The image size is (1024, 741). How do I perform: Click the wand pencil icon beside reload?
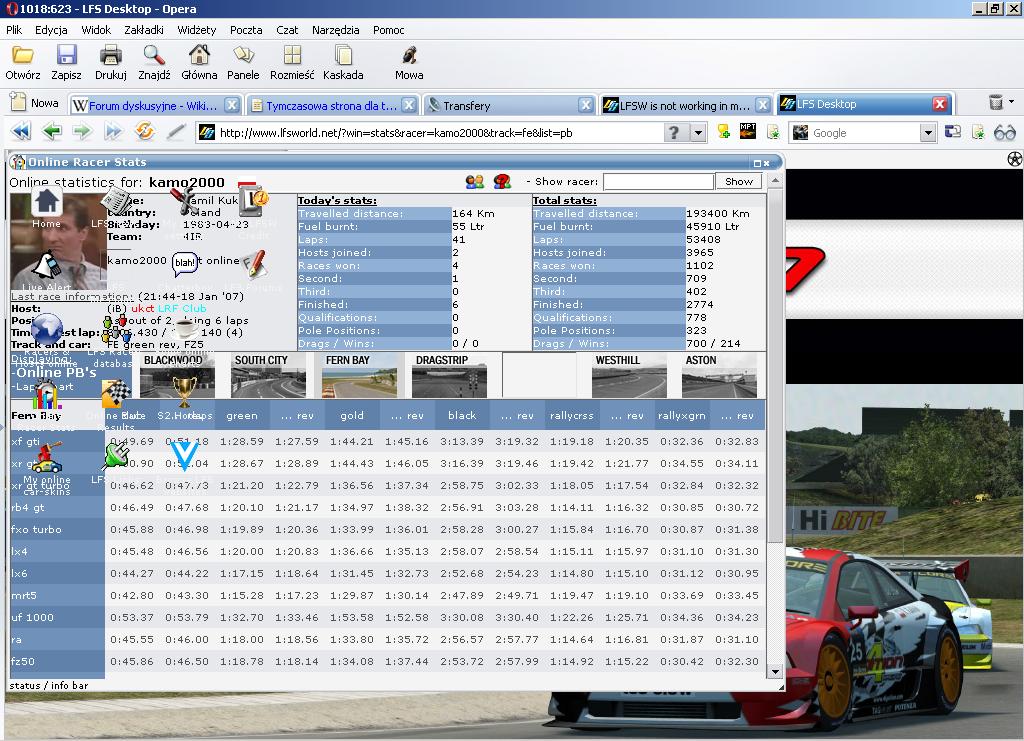[176, 132]
